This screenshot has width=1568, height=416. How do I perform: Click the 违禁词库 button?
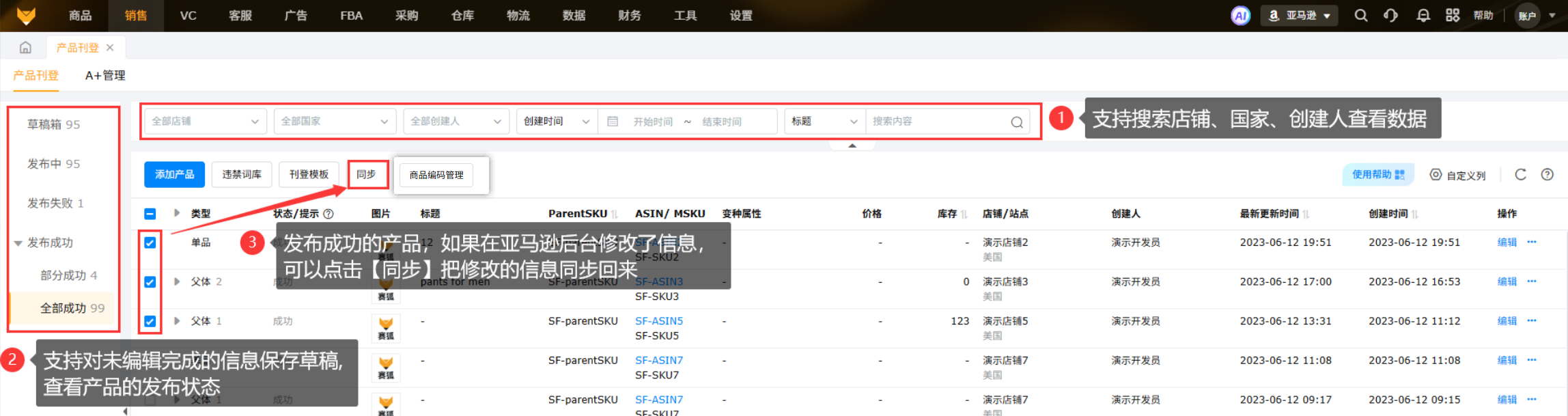pos(242,175)
